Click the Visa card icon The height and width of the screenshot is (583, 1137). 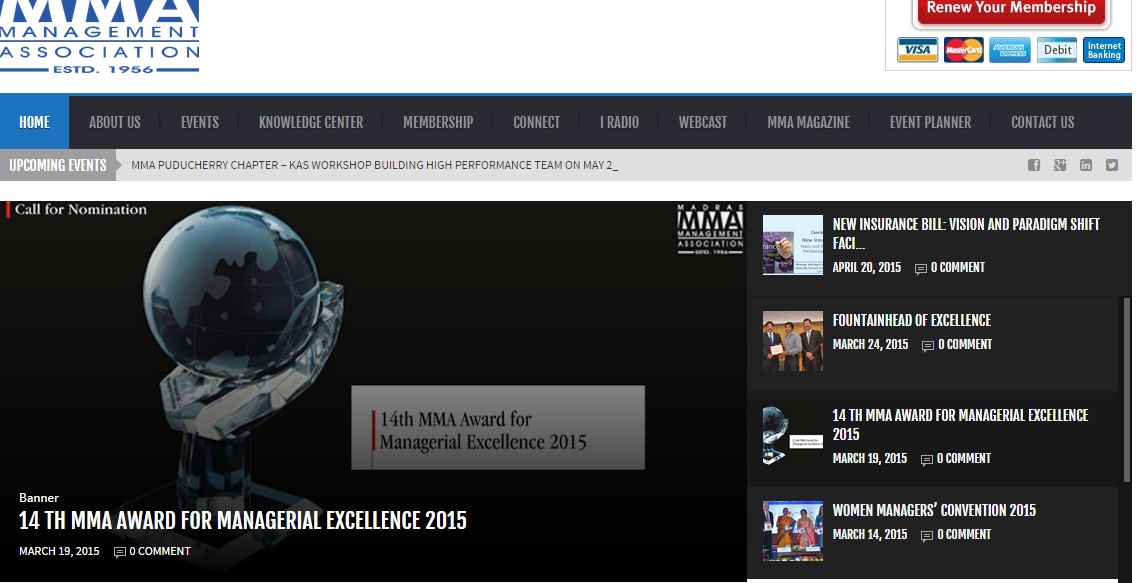917,50
